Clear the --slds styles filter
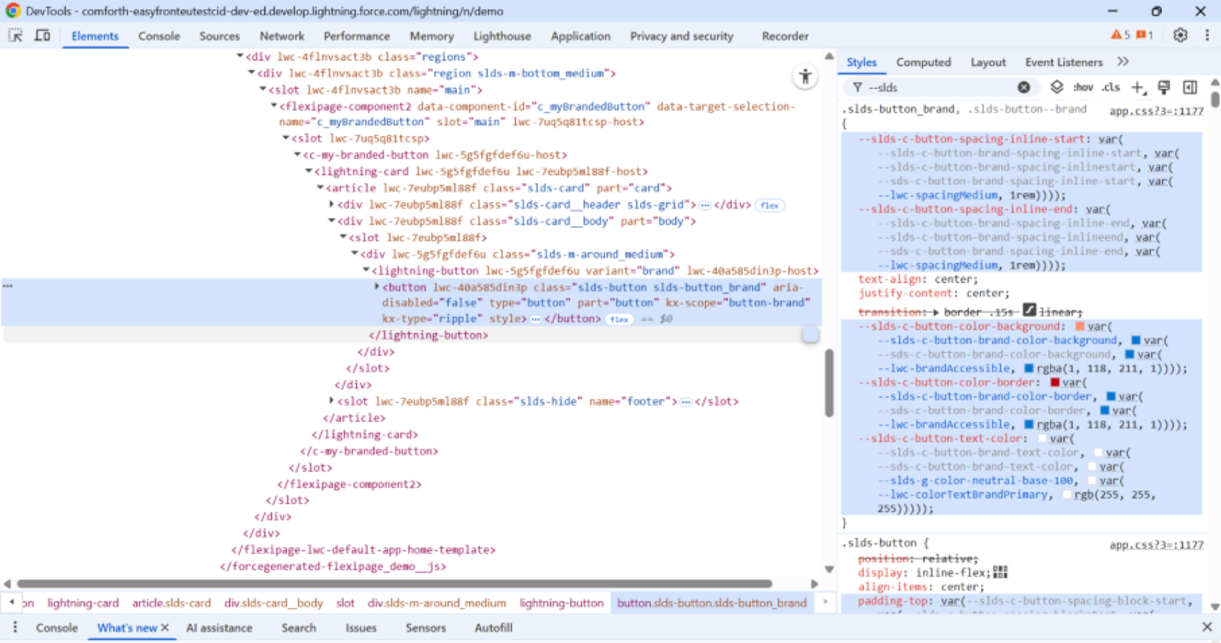The image size is (1221, 643). coord(1023,88)
